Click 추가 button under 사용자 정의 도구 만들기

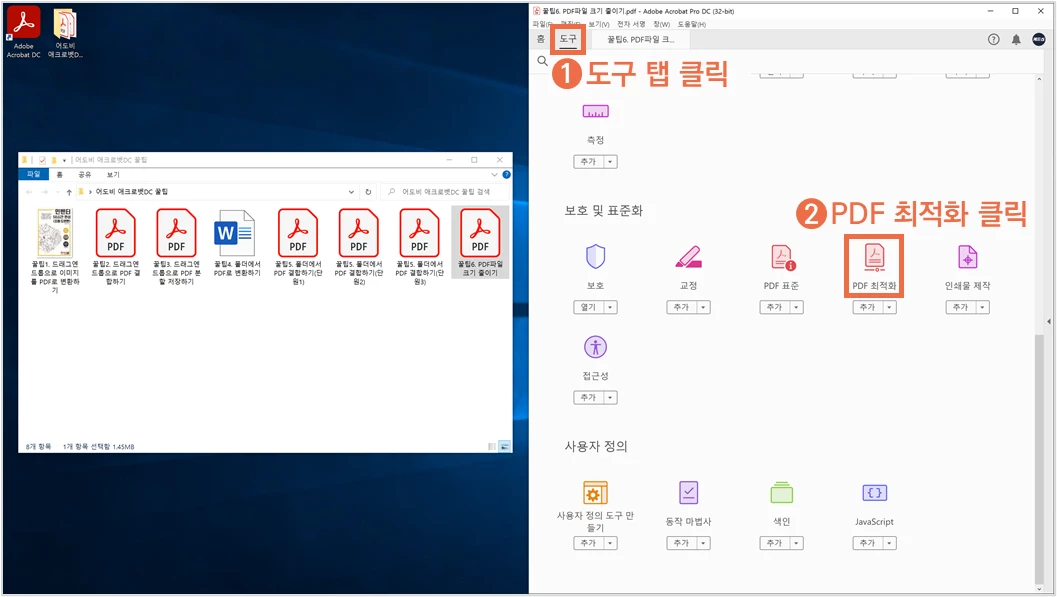tap(588, 543)
